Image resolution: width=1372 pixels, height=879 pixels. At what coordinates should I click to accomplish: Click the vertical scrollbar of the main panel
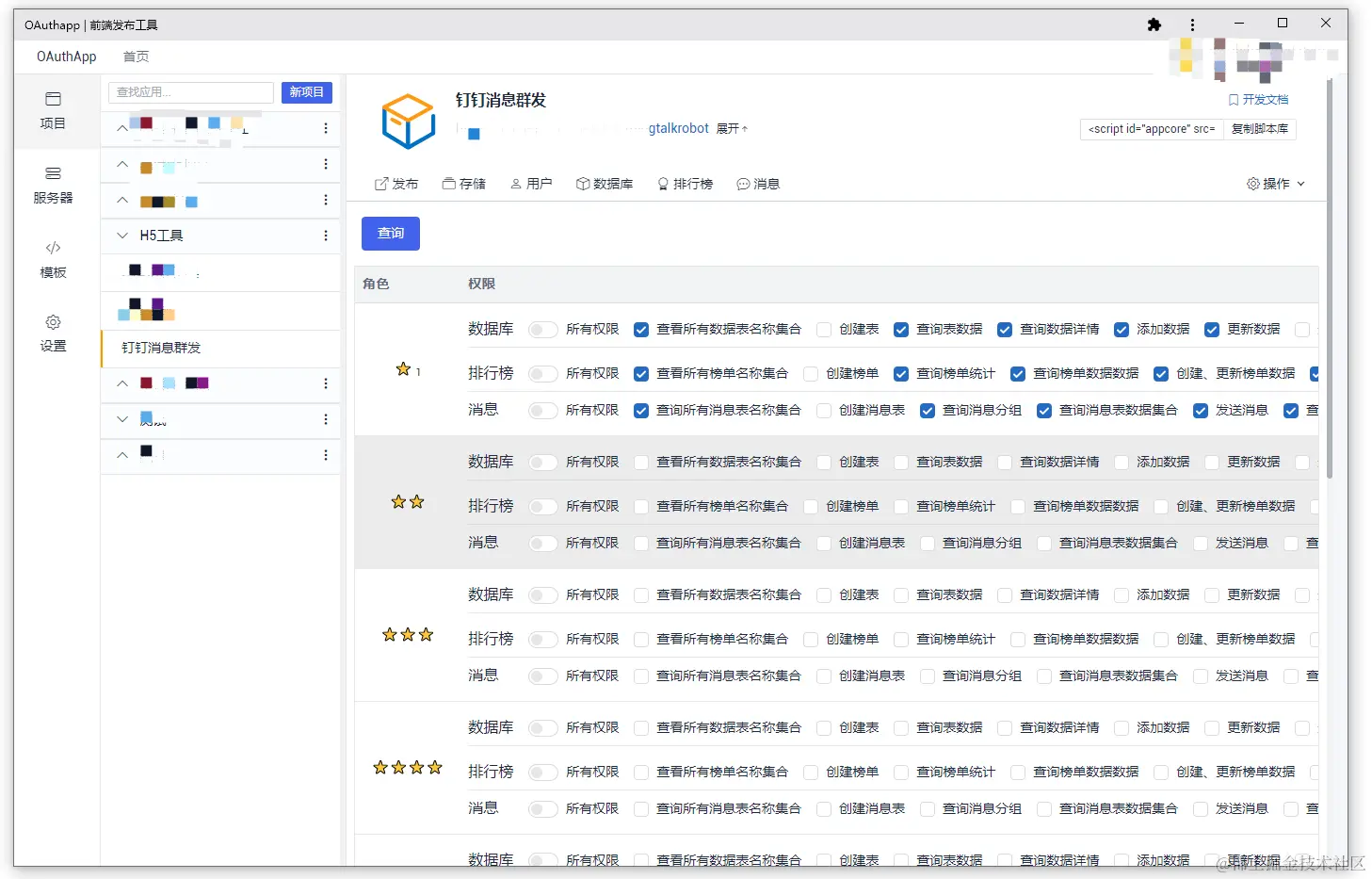tap(1330, 278)
